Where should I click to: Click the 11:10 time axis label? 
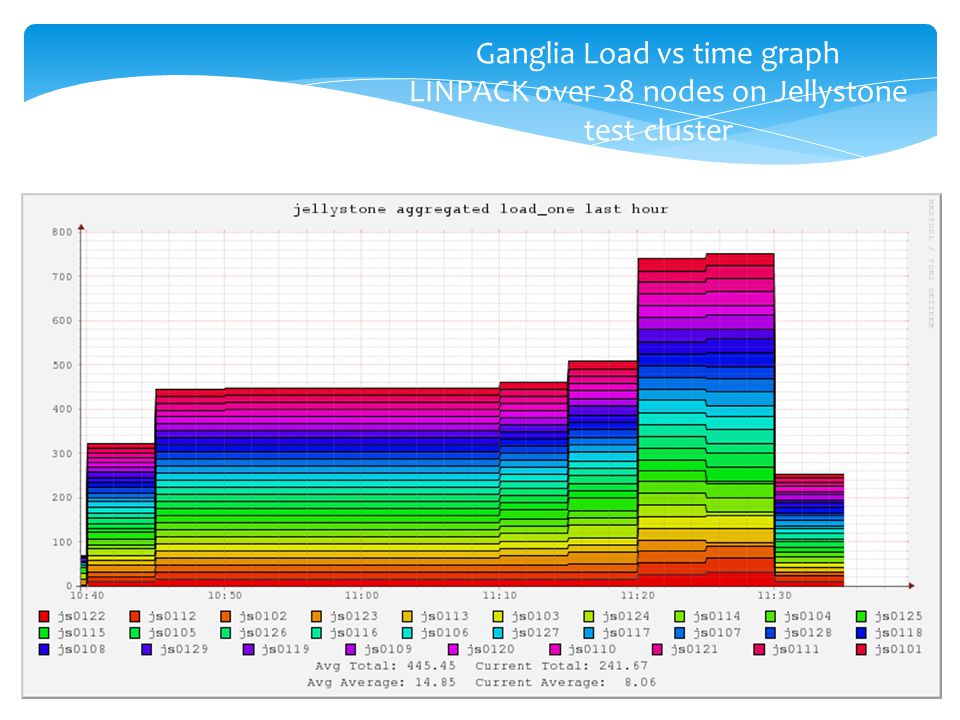coord(500,595)
